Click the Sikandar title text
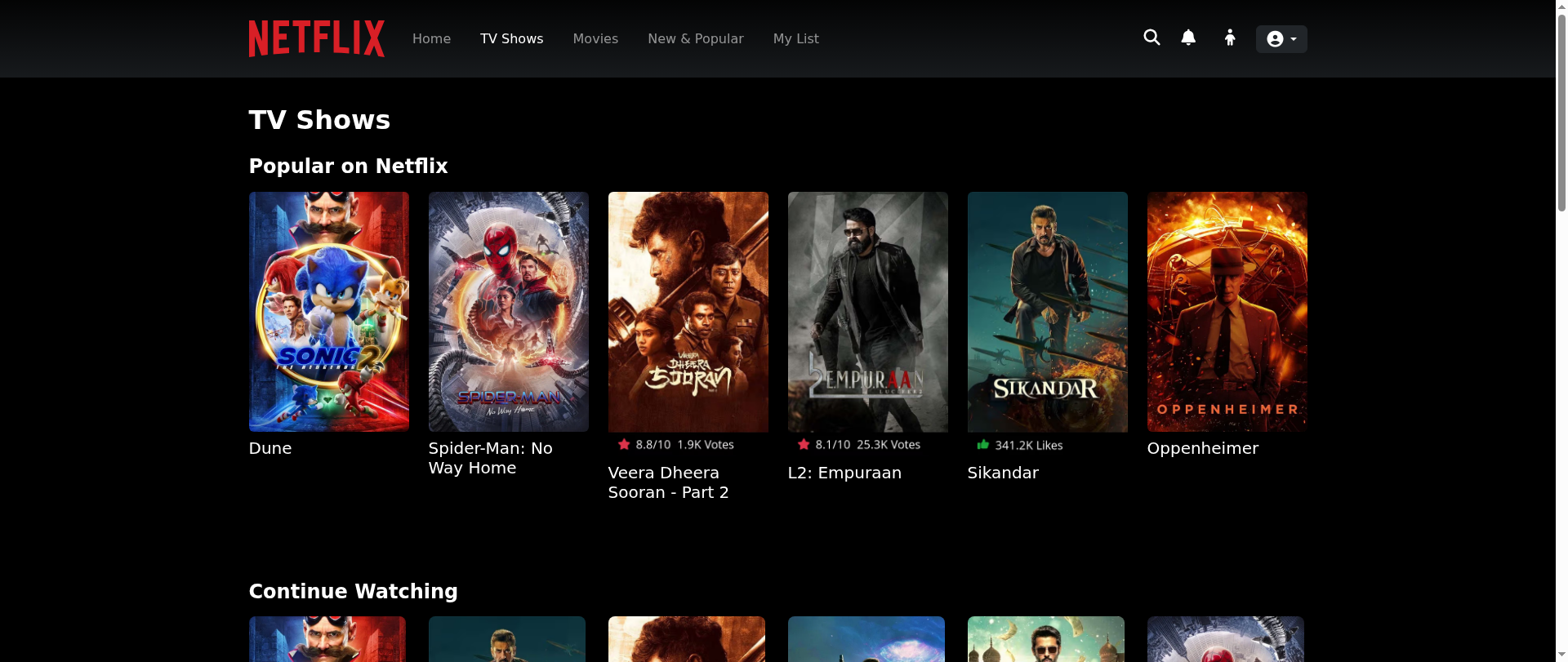Screen dimensions: 1568x662 pyautogui.click(x=1003, y=473)
